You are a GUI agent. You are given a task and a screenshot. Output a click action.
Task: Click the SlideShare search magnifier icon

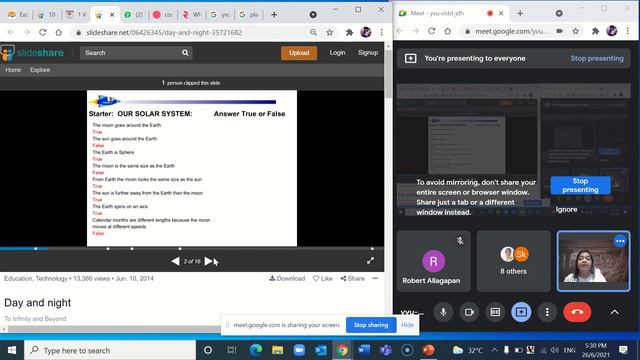click(x=185, y=53)
